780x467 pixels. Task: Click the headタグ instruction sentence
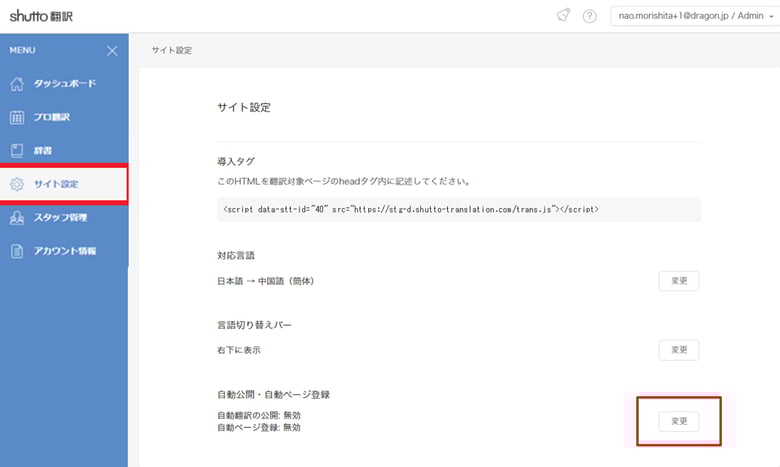coord(344,182)
